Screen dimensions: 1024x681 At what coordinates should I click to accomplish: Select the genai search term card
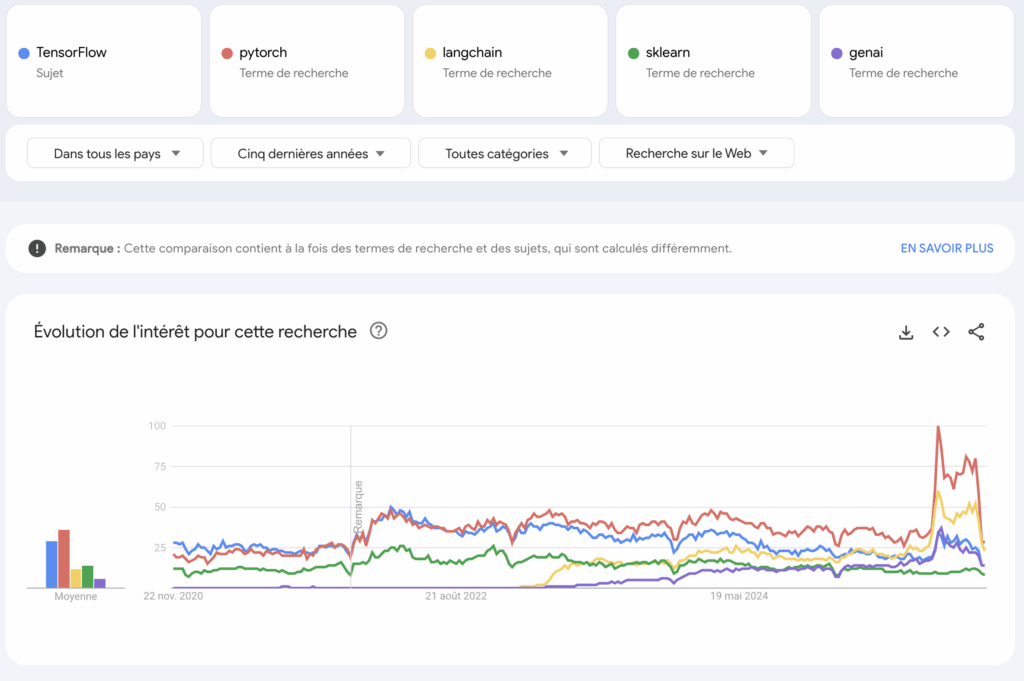coord(916,62)
